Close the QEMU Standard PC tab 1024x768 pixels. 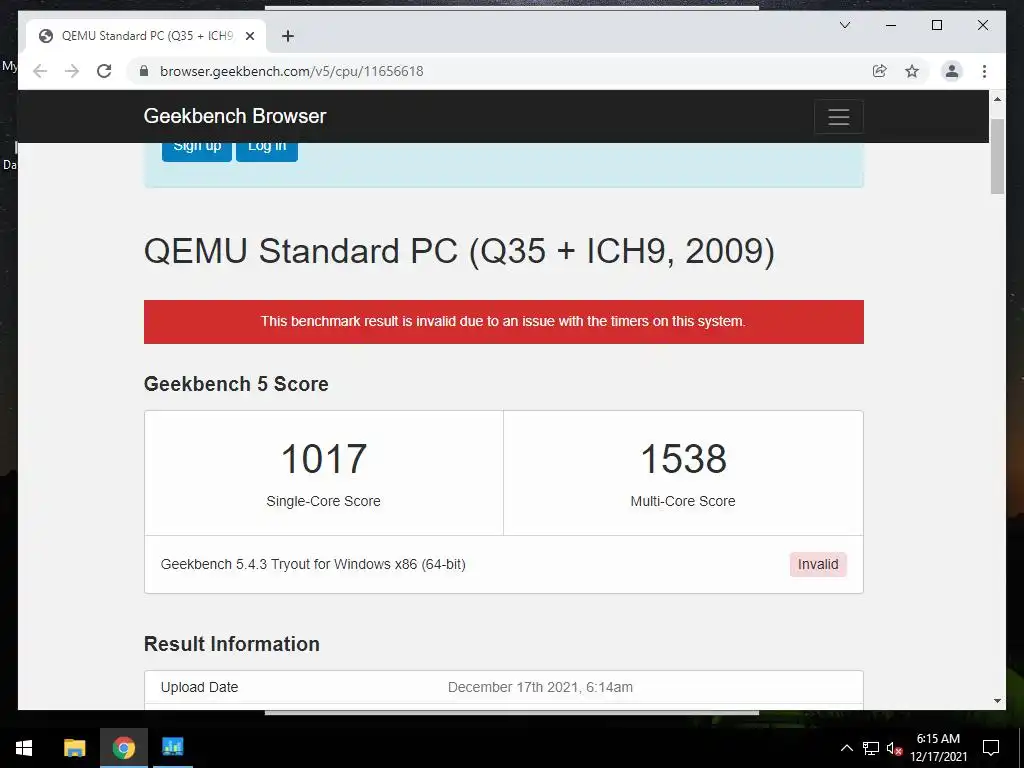click(x=249, y=36)
